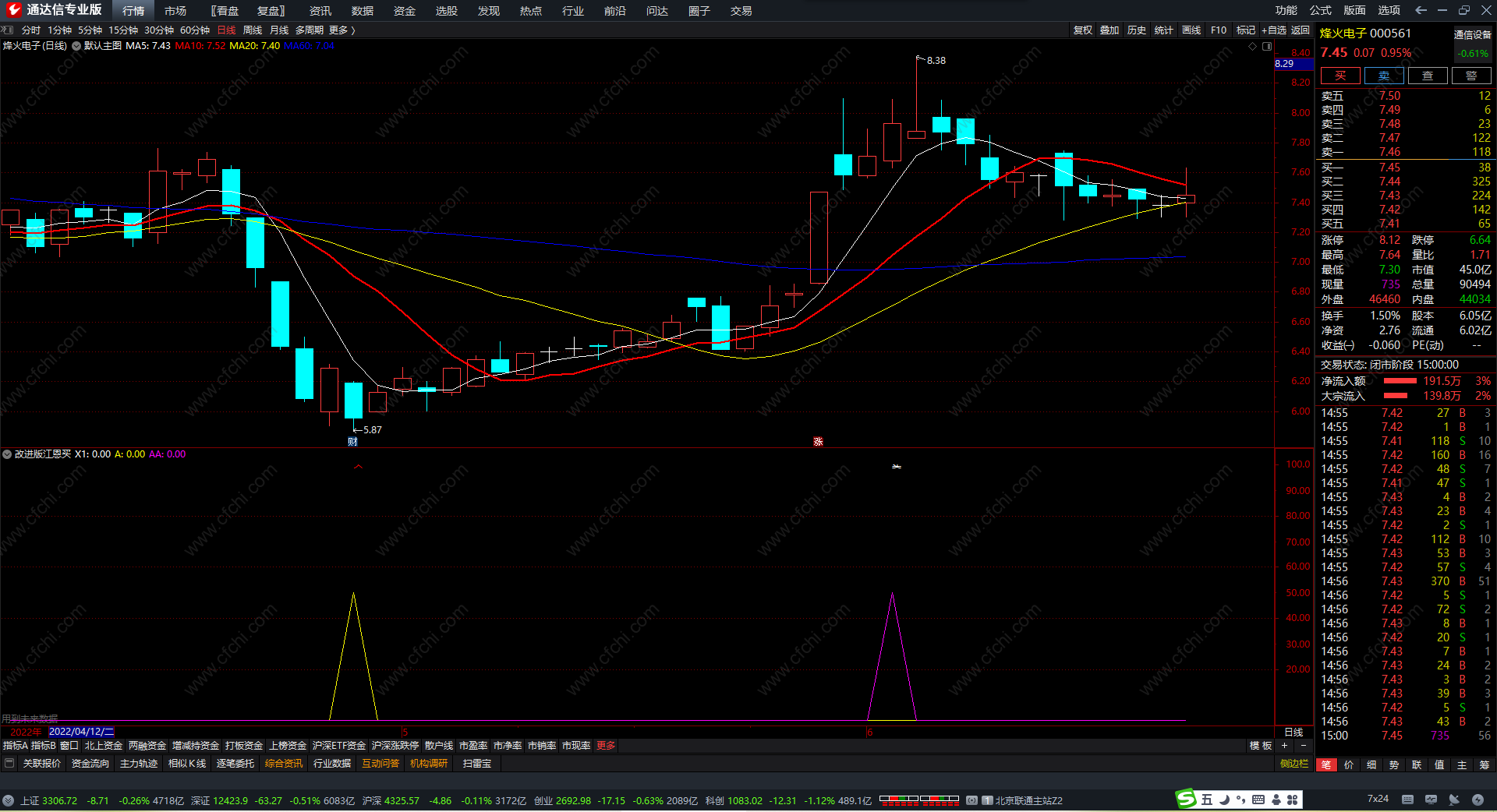This screenshot has width=1497, height=812.
Task: Switch tick panel to 主 view
Action: (x=1462, y=765)
